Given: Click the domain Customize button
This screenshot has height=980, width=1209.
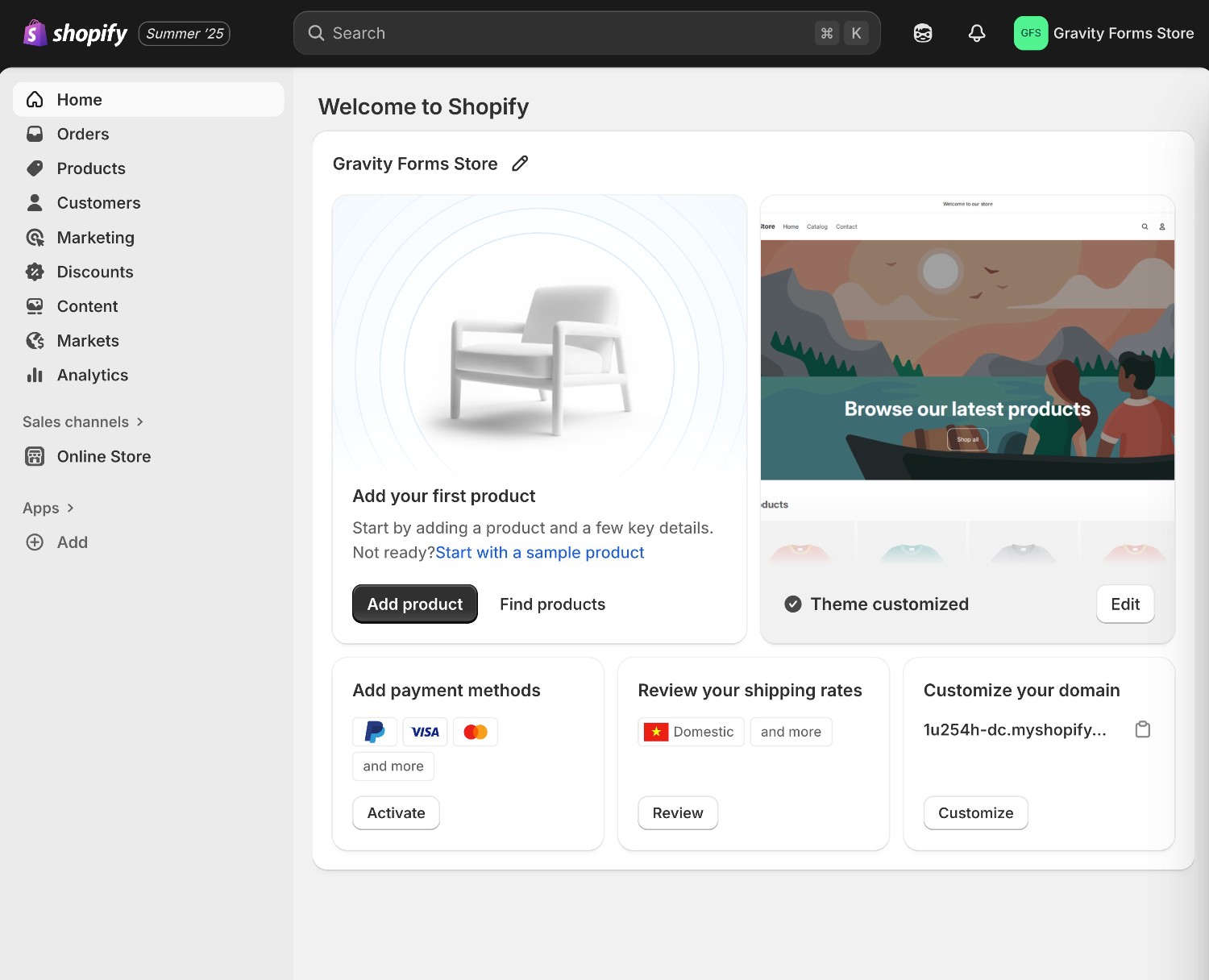Looking at the screenshot, I should coord(975,812).
